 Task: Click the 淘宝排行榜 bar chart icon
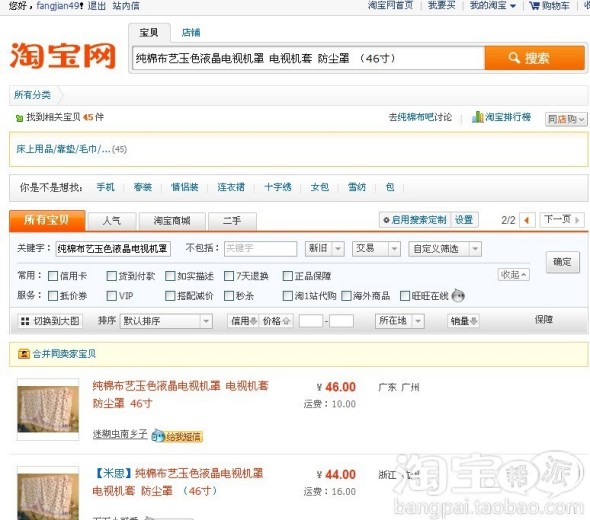click(x=477, y=117)
